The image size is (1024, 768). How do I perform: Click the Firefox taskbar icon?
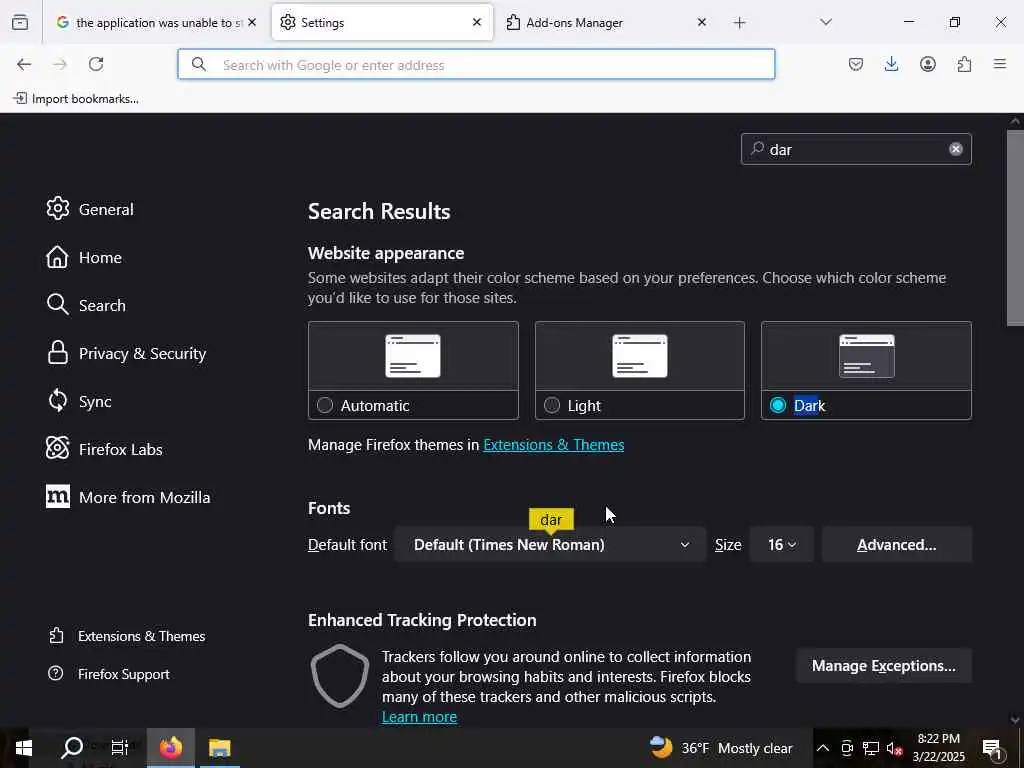pos(170,748)
